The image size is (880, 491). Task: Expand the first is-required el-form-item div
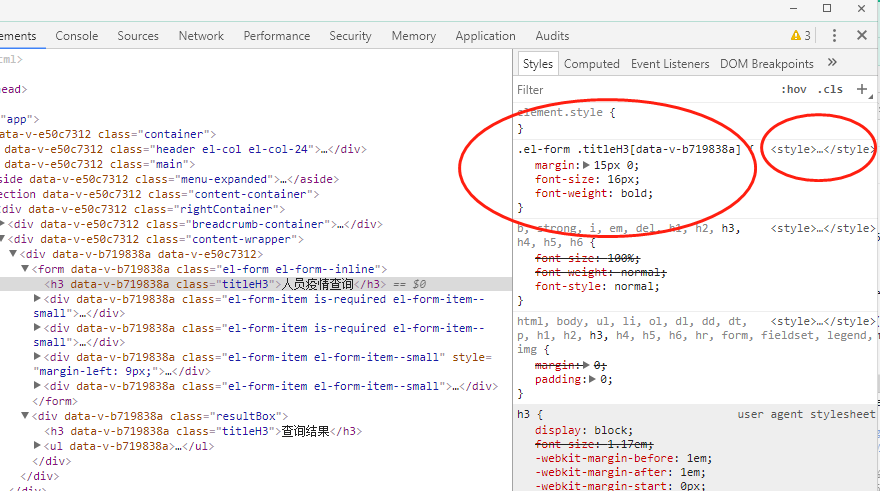(37, 299)
